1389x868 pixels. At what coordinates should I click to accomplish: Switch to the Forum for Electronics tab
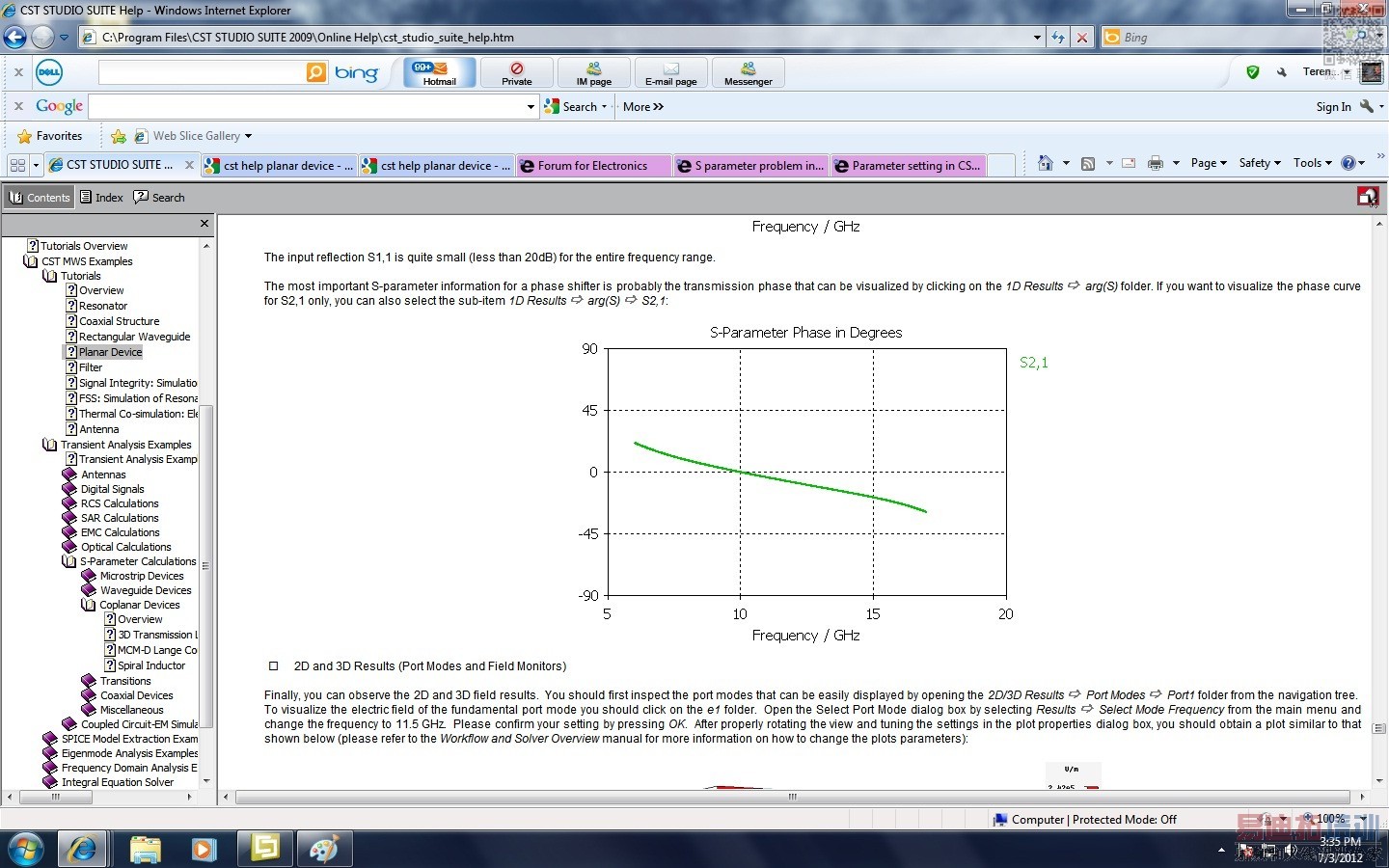(592, 166)
